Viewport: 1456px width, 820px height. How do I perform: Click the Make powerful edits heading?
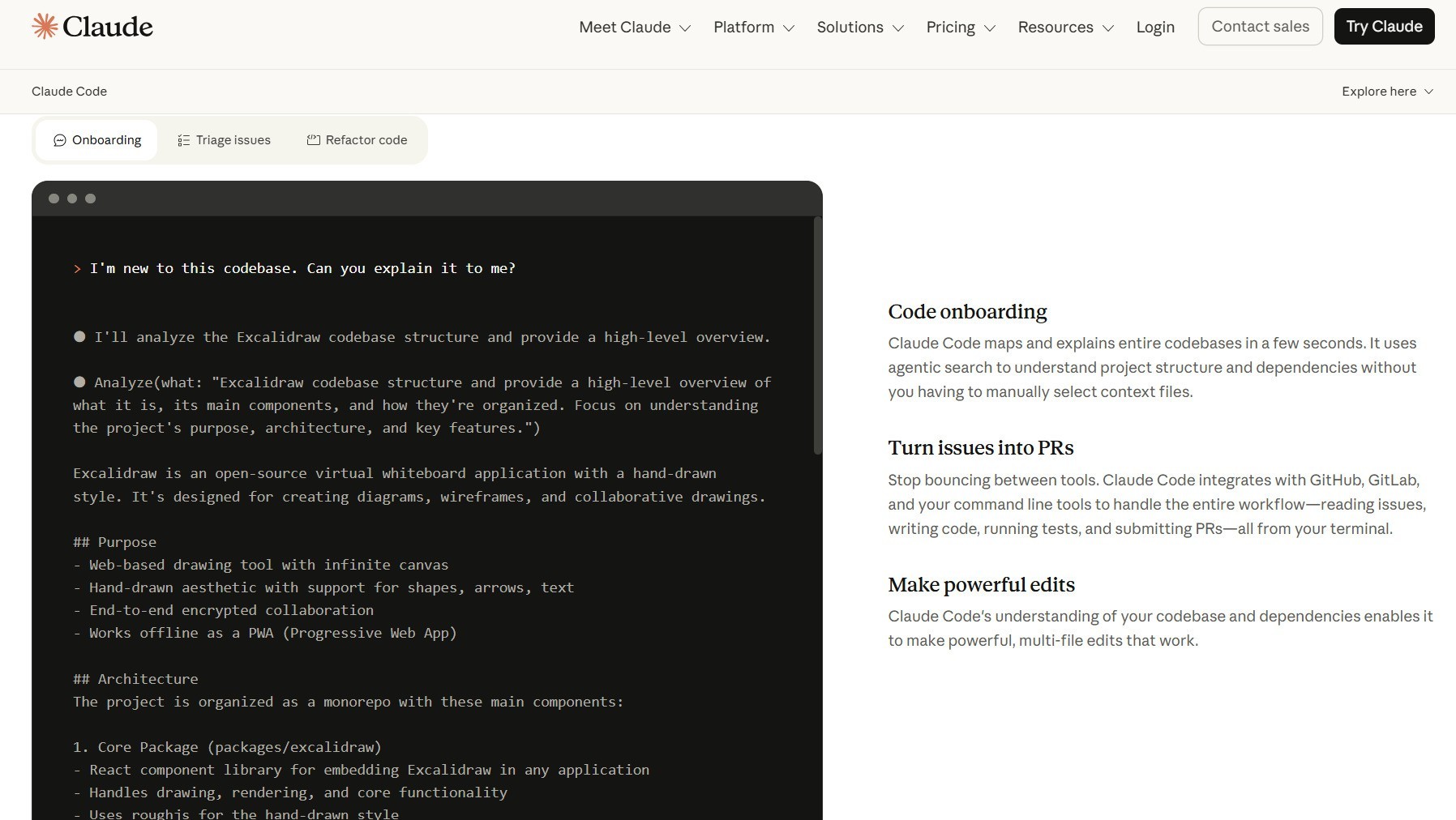981,585
